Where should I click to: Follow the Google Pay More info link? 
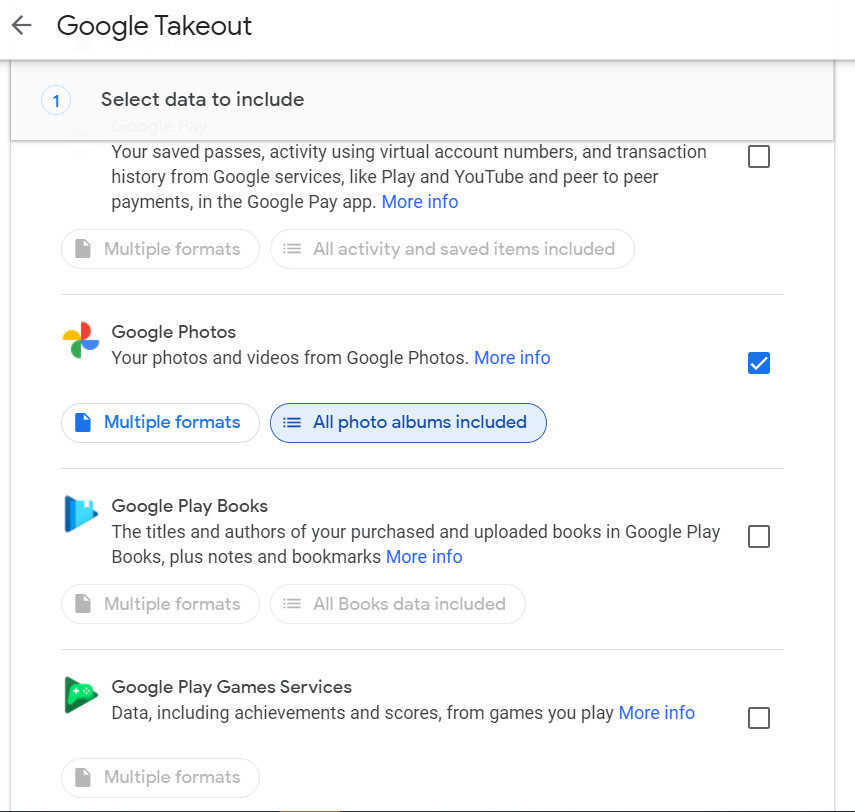pyautogui.click(x=420, y=202)
